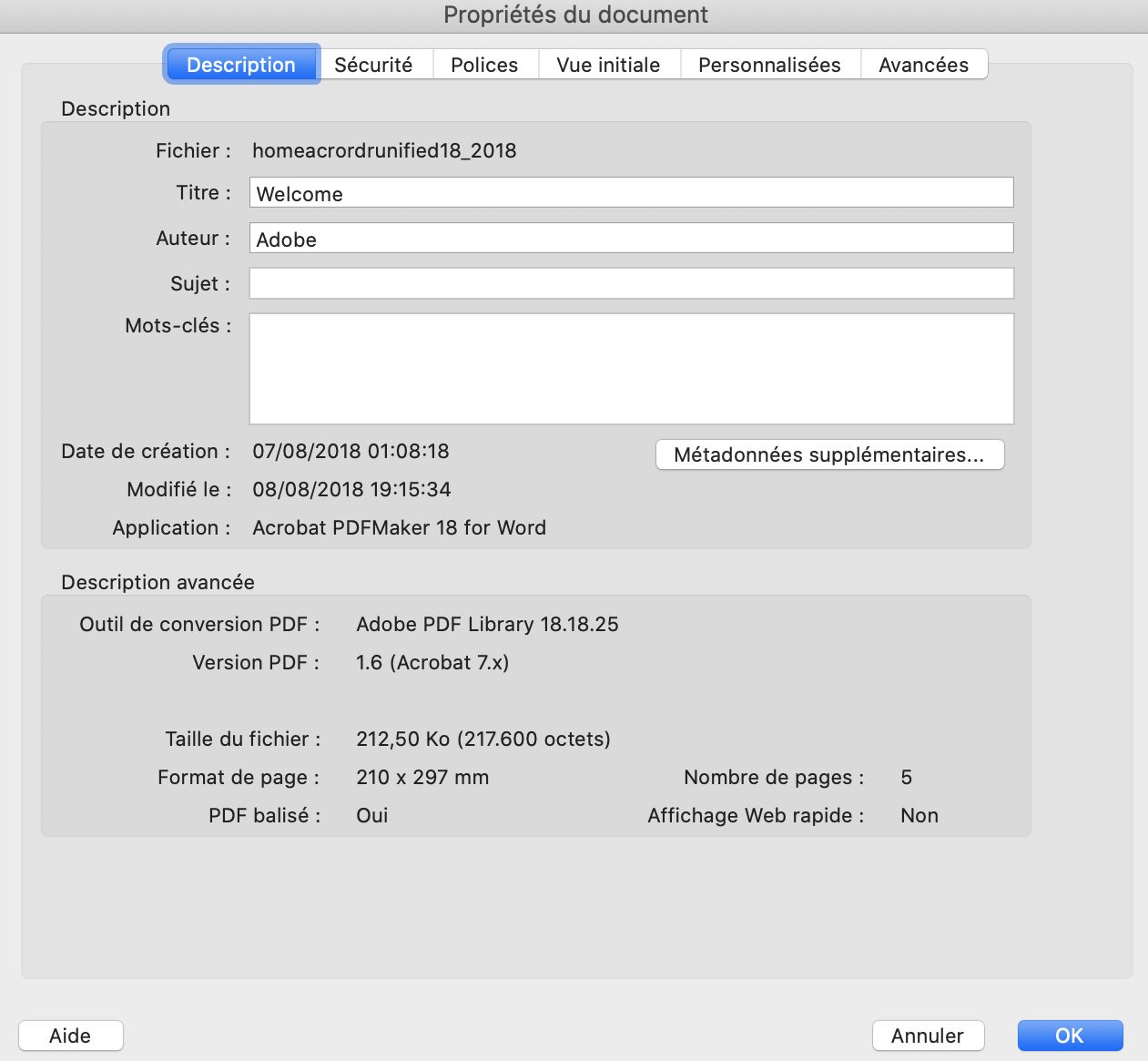Click the Auteur : label
The height and width of the screenshot is (1061, 1148).
coord(193,238)
